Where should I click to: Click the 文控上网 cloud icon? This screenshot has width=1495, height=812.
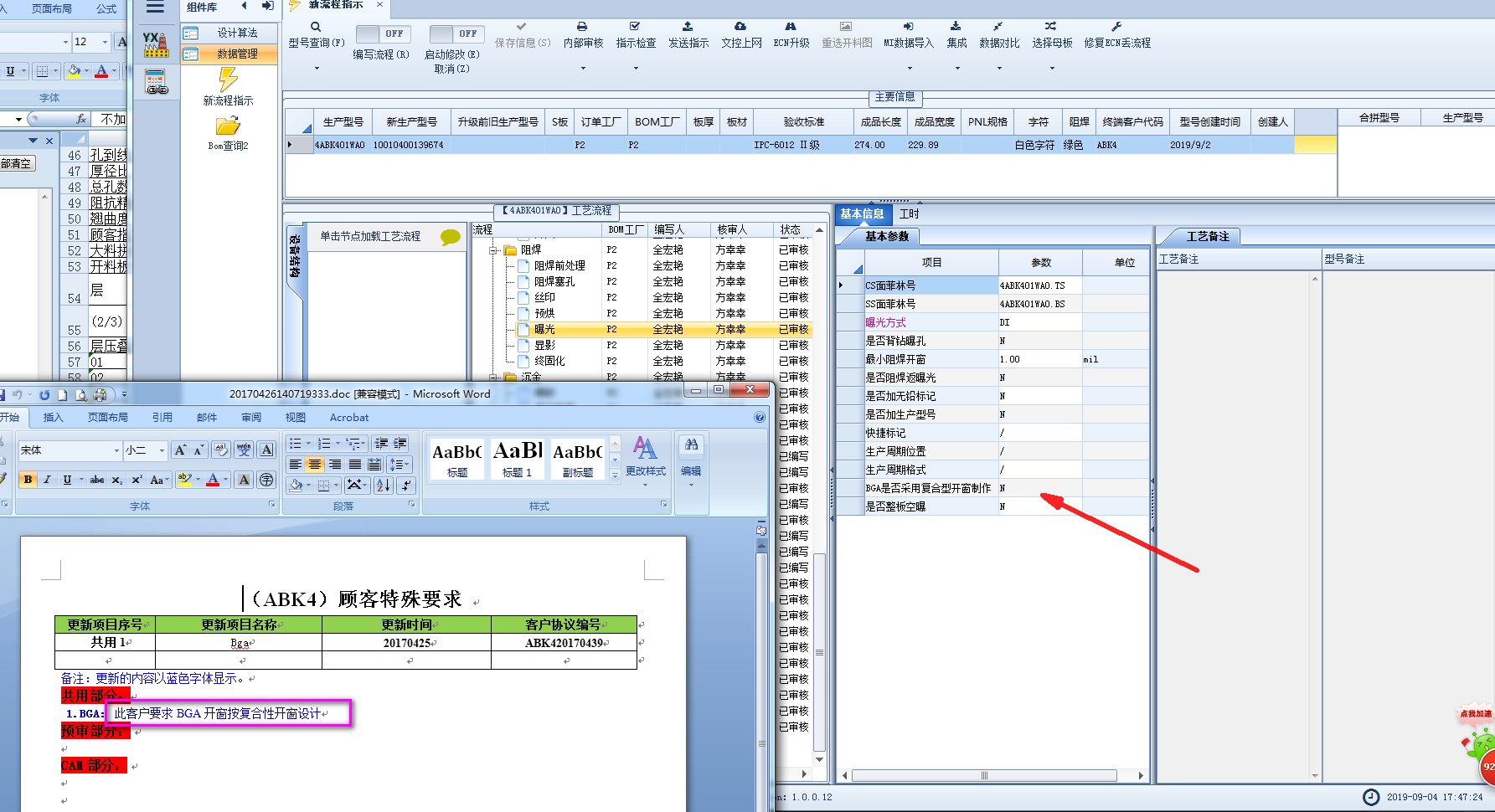pos(740,27)
